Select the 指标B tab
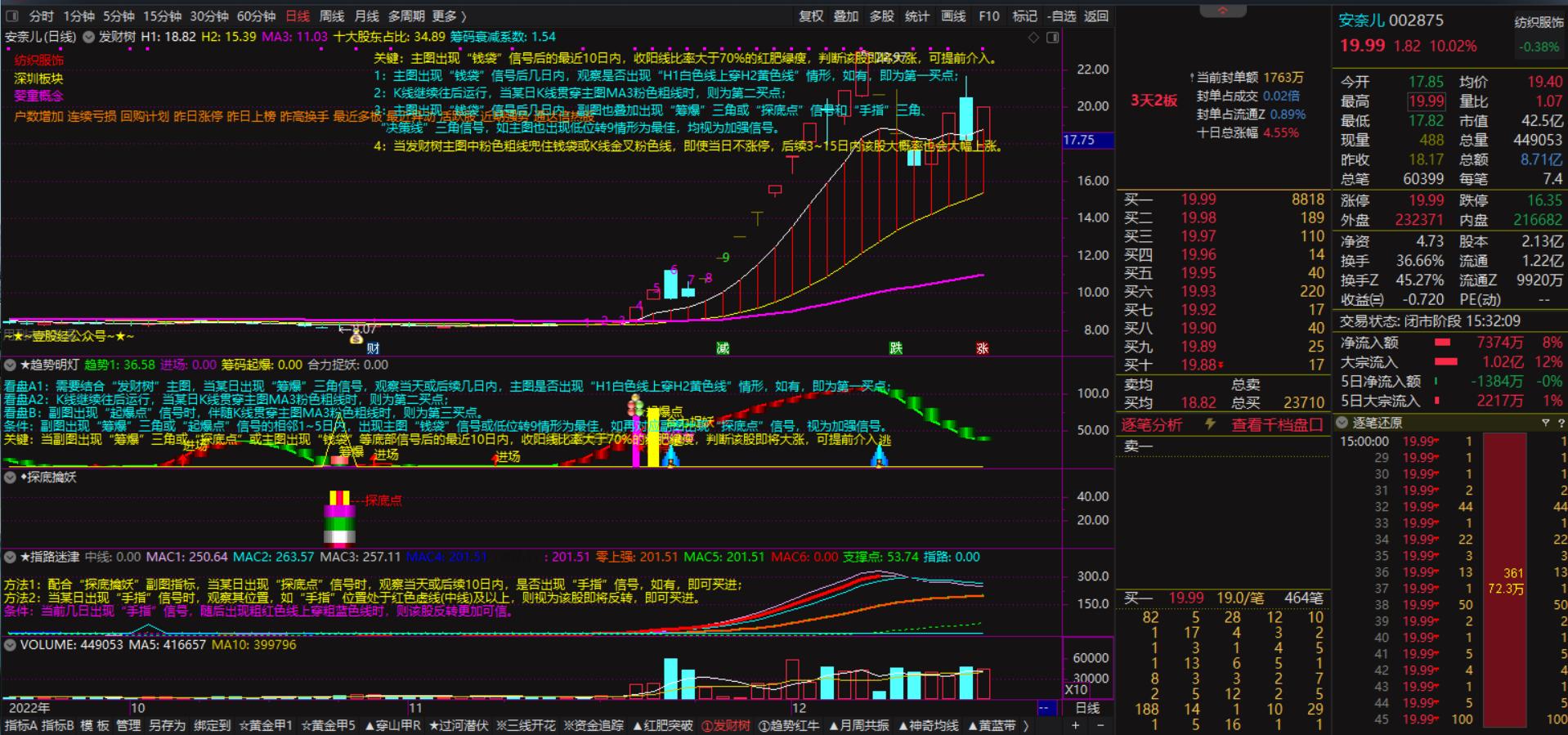 [x=58, y=725]
